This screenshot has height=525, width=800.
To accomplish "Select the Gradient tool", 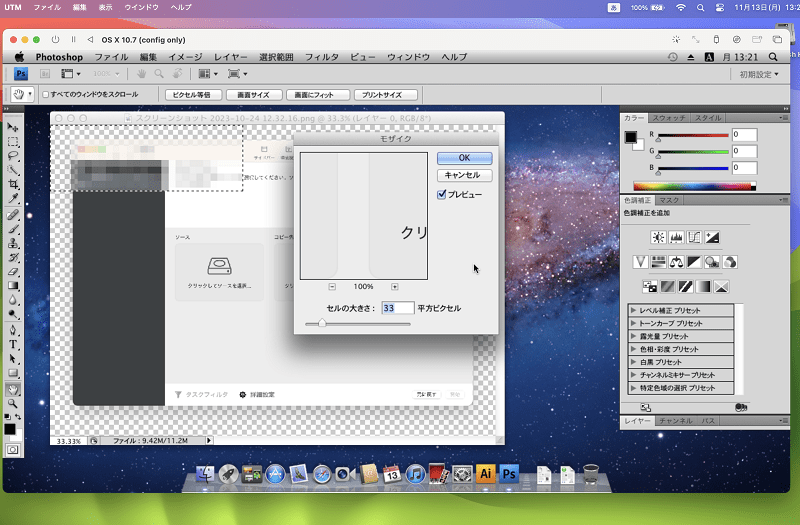I will (13, 286).
